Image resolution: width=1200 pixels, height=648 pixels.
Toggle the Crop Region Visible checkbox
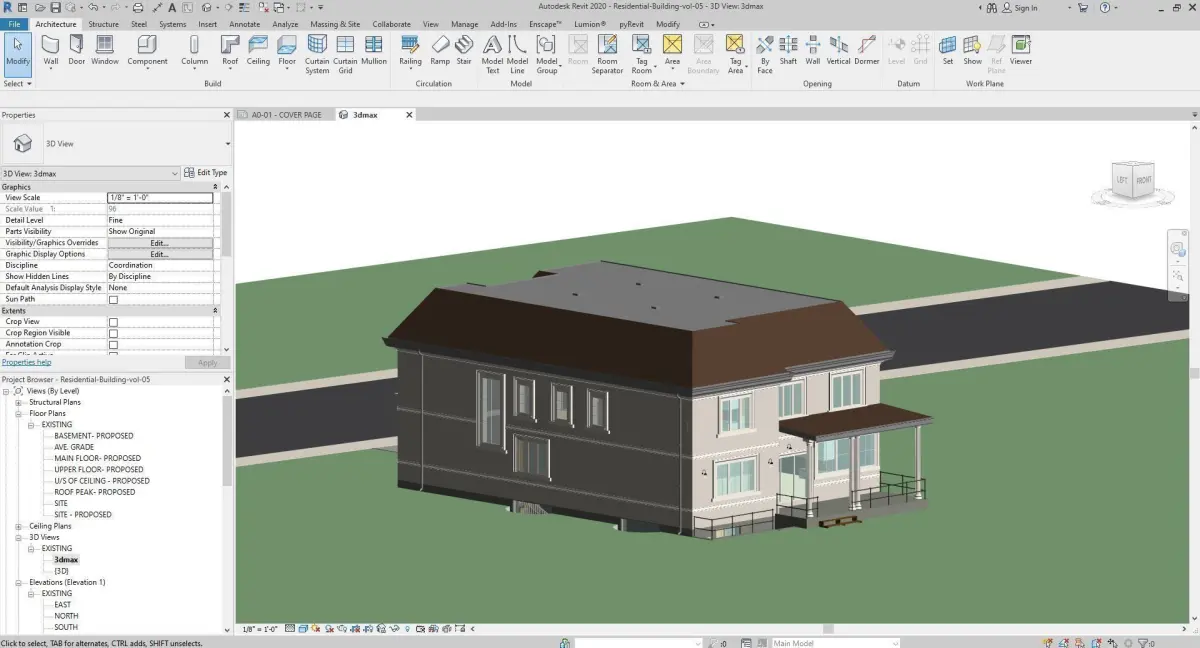coord(113,333)
